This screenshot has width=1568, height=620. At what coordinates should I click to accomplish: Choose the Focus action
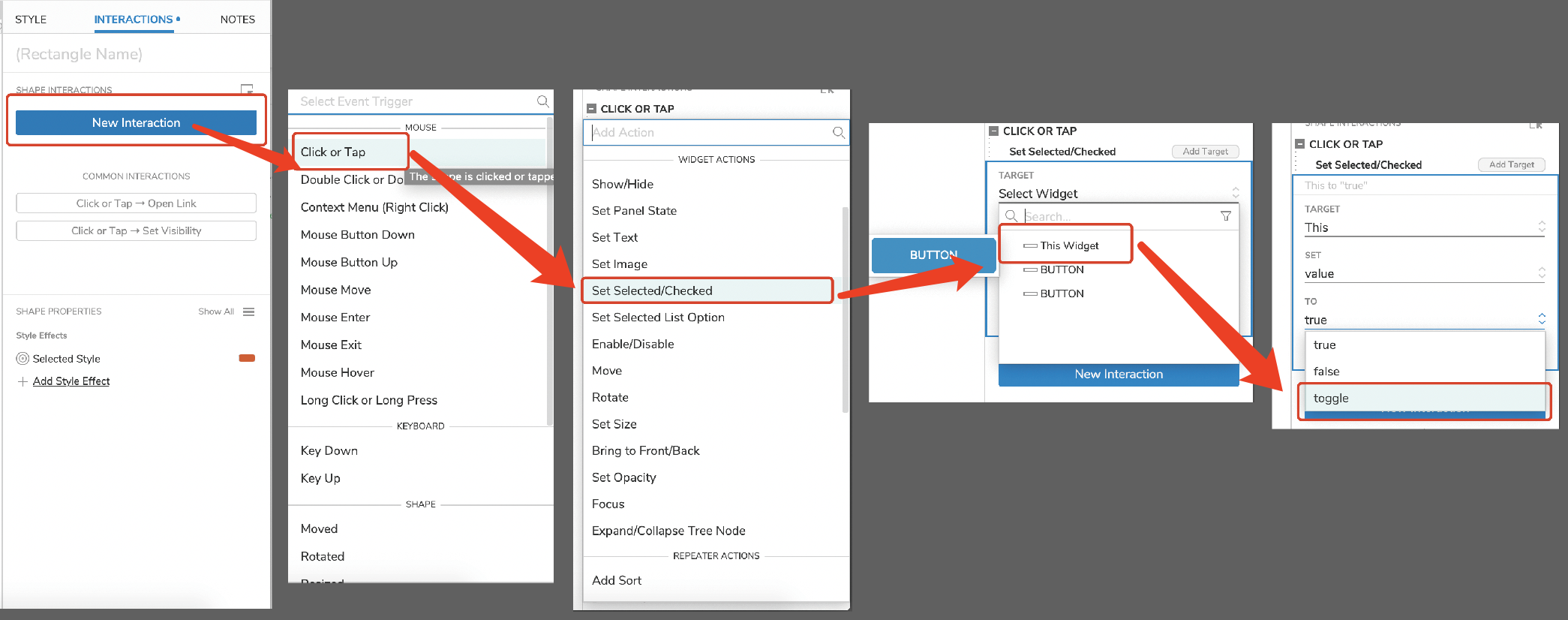(x=608, y=504)
